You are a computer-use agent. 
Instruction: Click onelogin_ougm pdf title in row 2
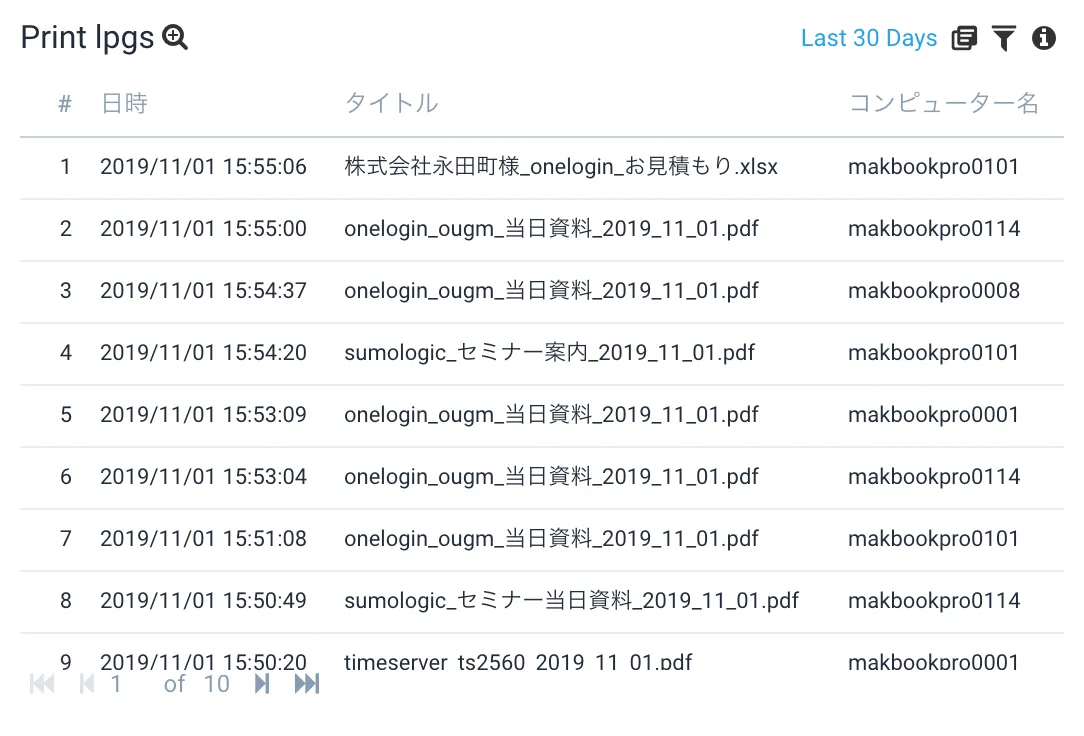(x=551, y=229)
